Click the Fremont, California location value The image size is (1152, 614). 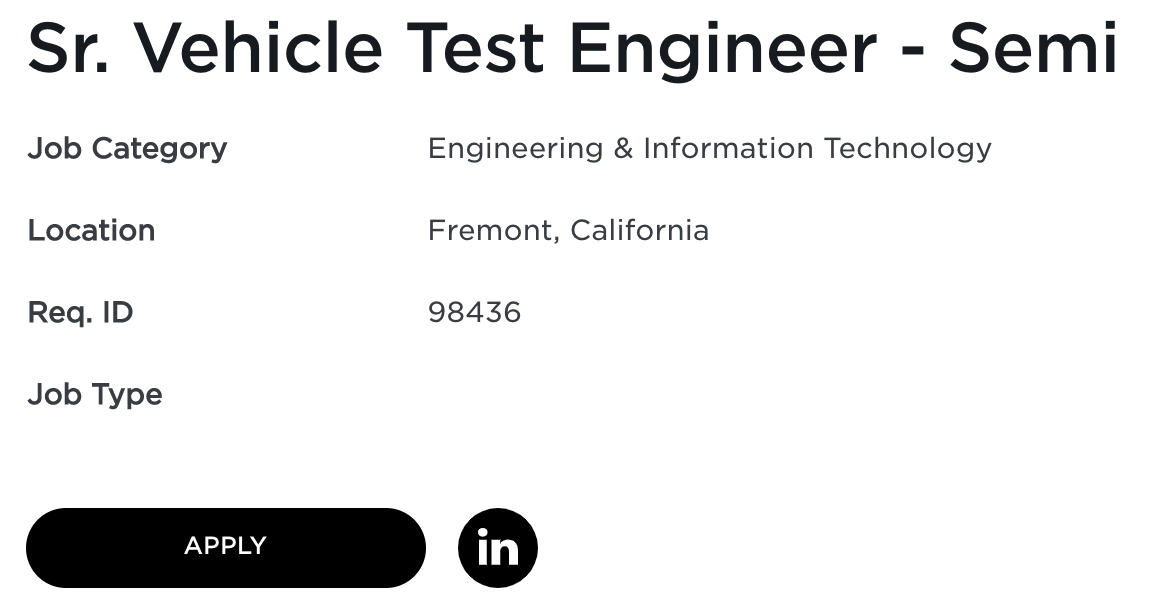click(x=568, y=231)
